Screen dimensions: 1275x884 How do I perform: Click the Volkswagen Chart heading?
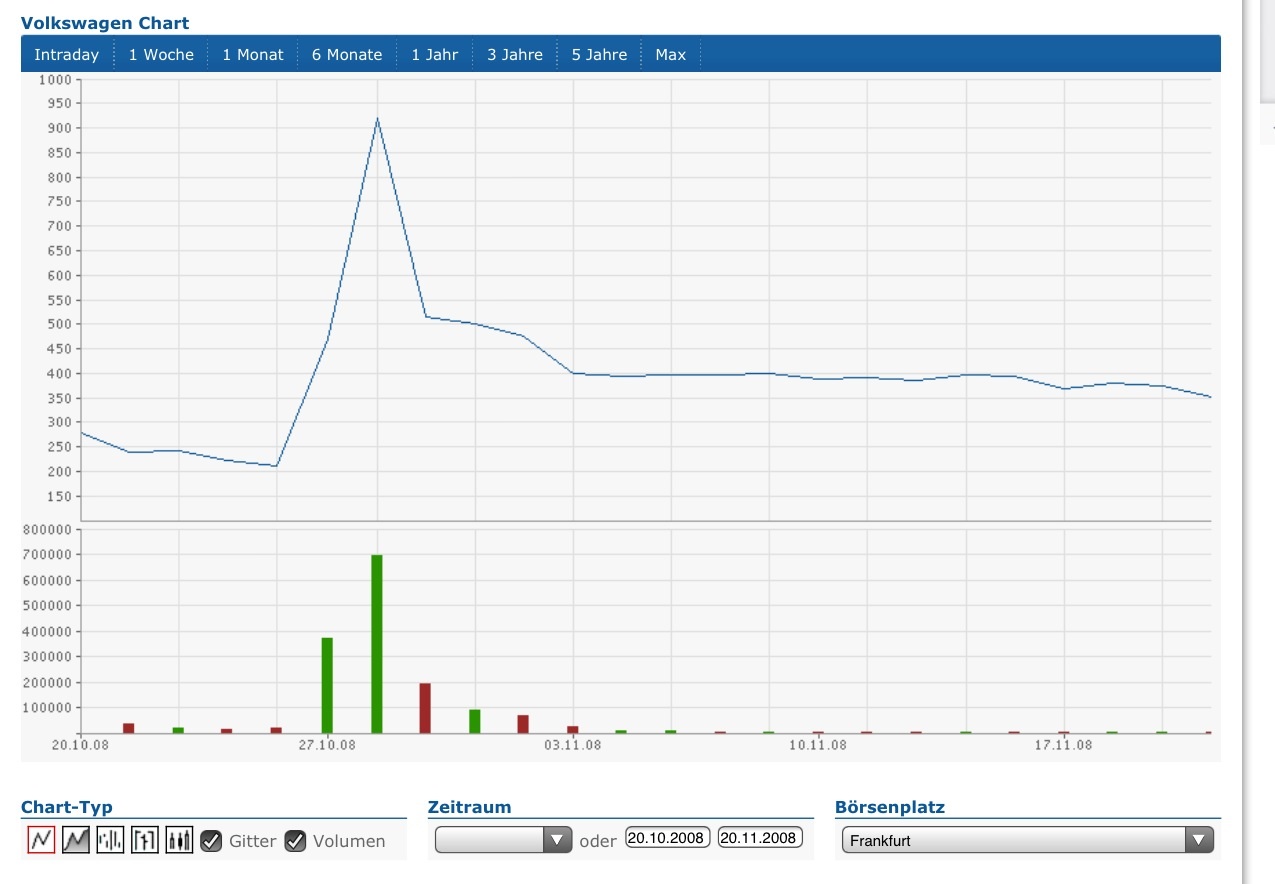click(105, 23)
